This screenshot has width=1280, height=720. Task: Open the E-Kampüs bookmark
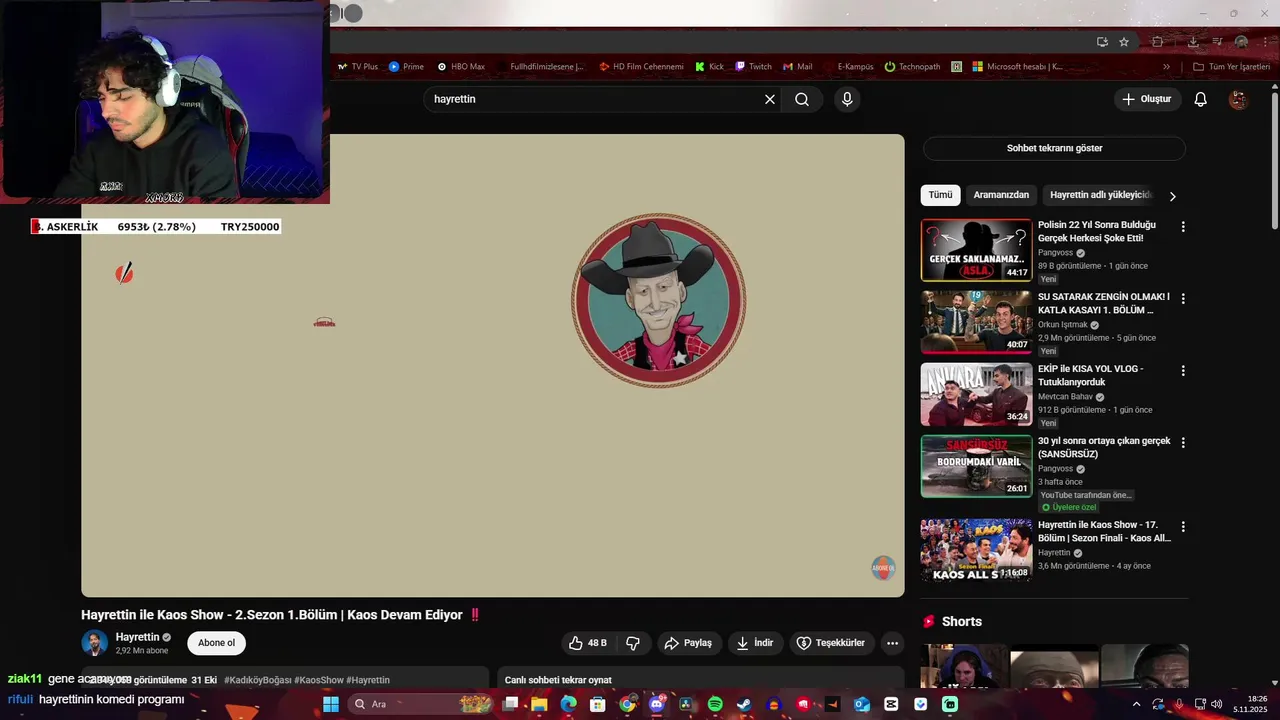(x=847, y=67)
